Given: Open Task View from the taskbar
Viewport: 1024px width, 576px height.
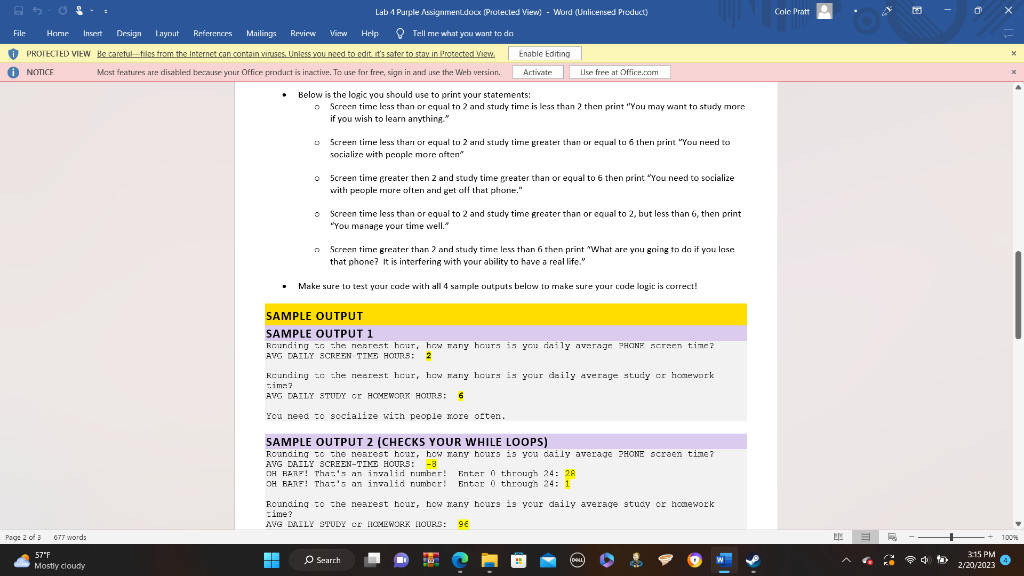Looking at the screenshot, I should 372,560.
